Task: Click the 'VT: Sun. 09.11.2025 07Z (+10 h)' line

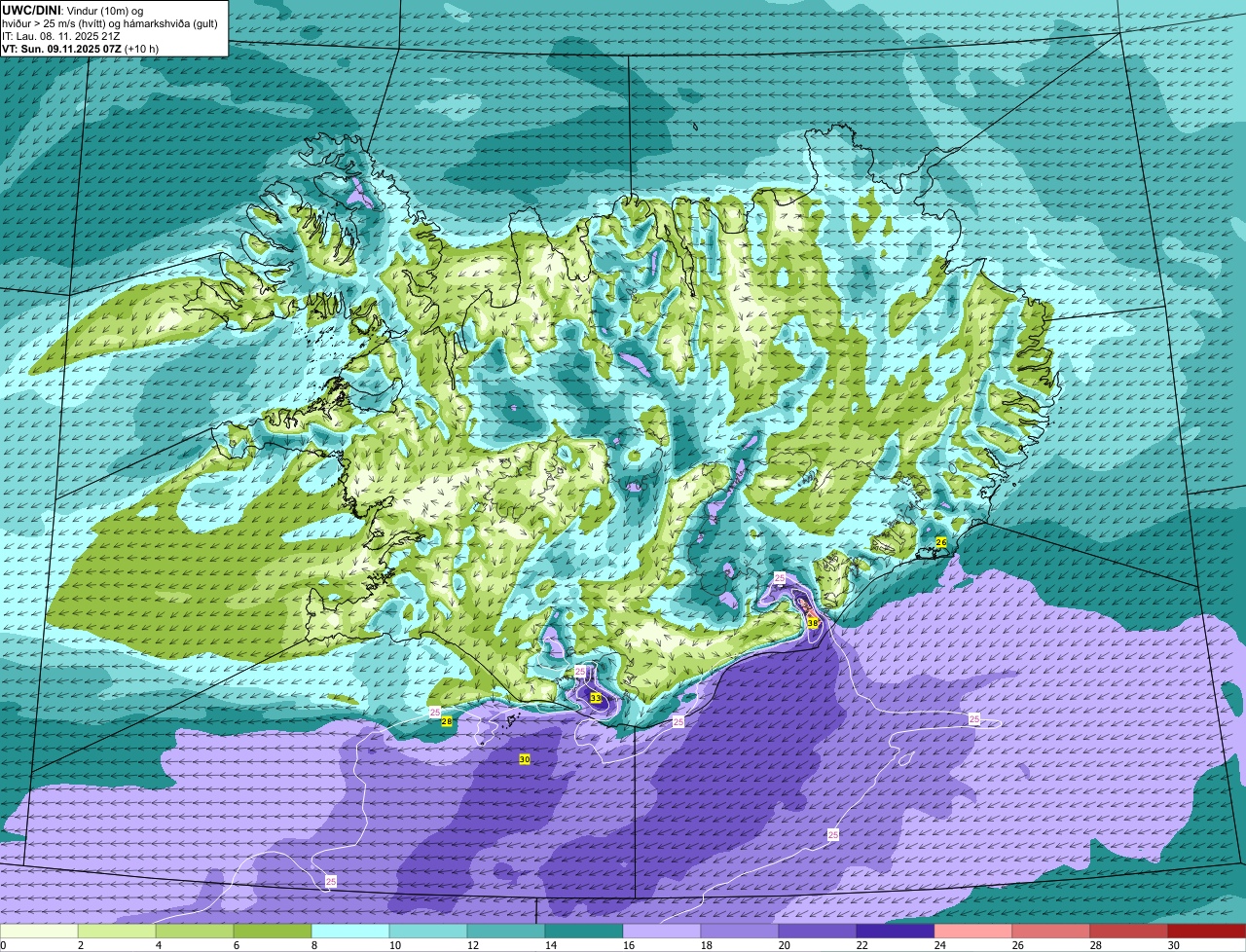Action: click(x=81, y=49)
